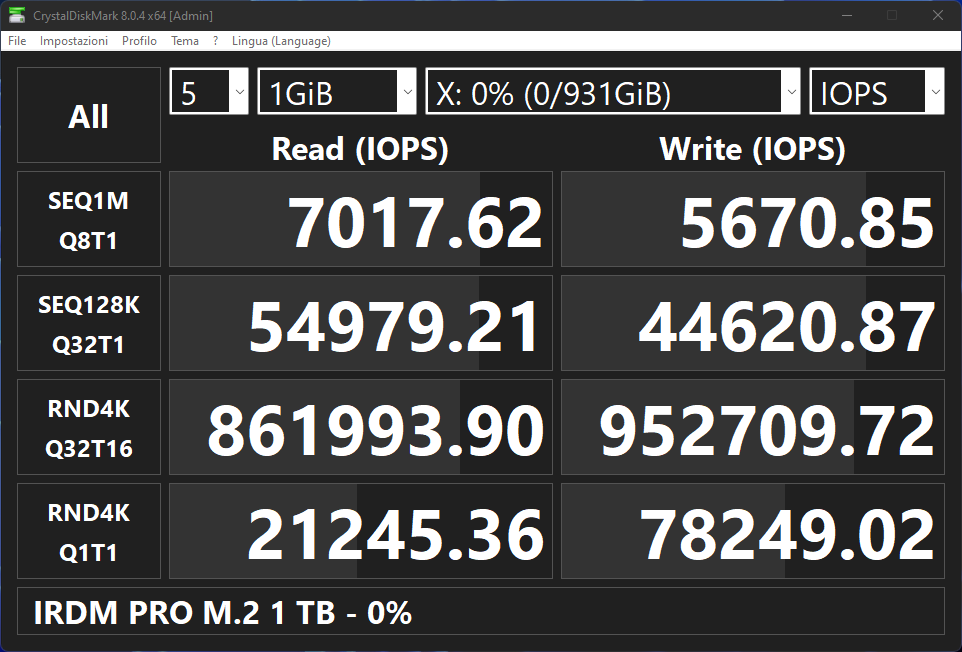962x652 pixels.
Task: Open the Lingua (Language) menu
Action: pyautogui.click(x=281, y=41)
